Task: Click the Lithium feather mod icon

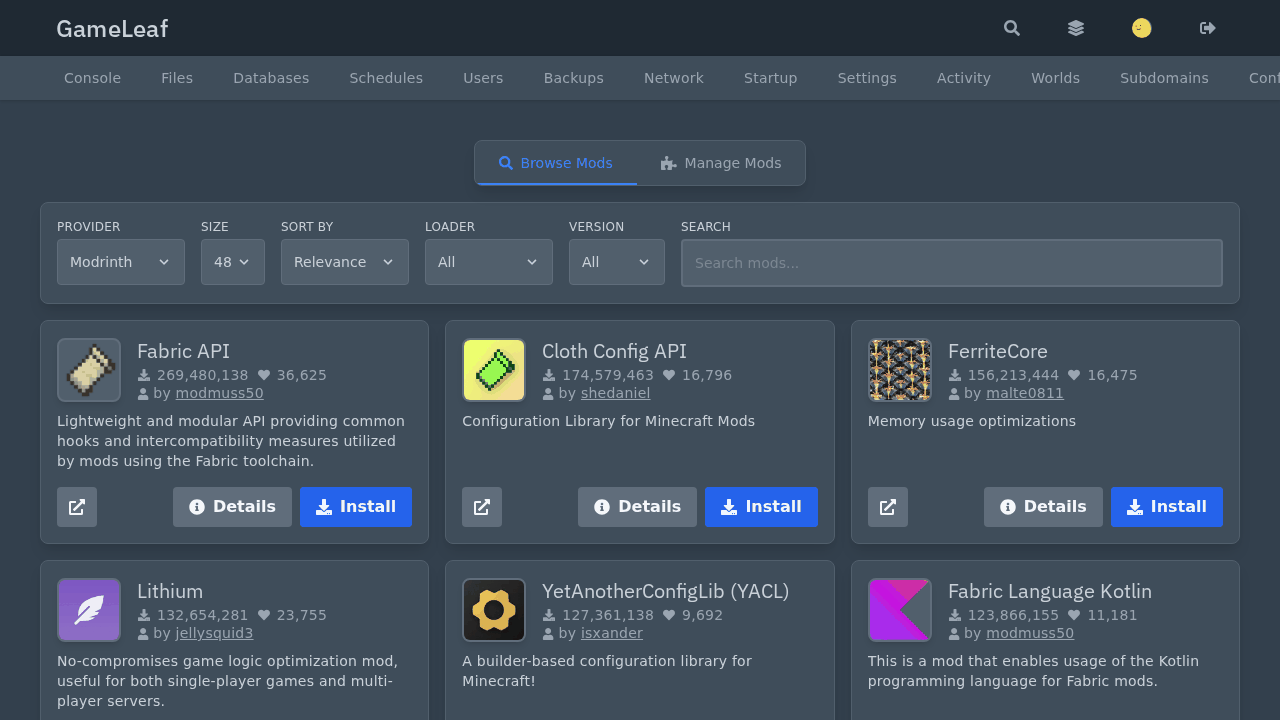Action: click(x=89, y=610)
